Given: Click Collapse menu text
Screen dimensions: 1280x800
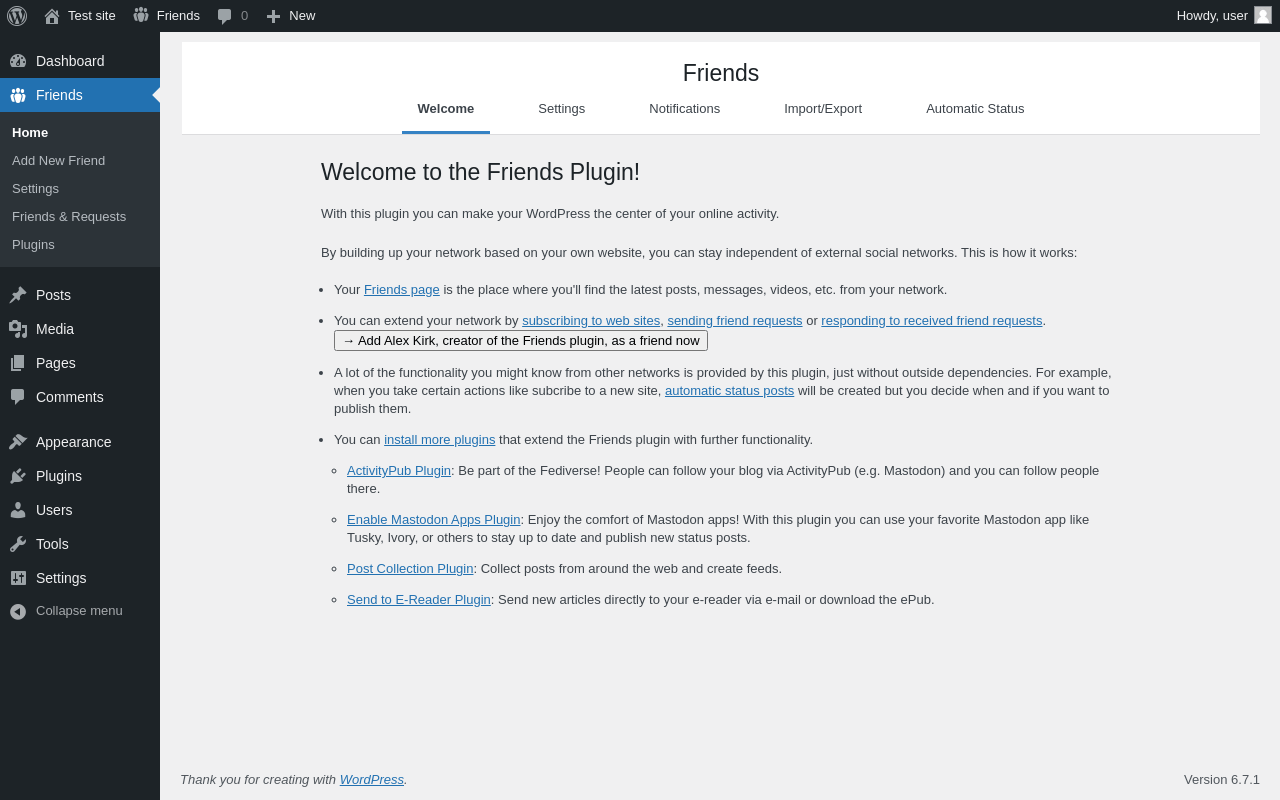Looking at the screenshot, I should click(x=79, y=611).
